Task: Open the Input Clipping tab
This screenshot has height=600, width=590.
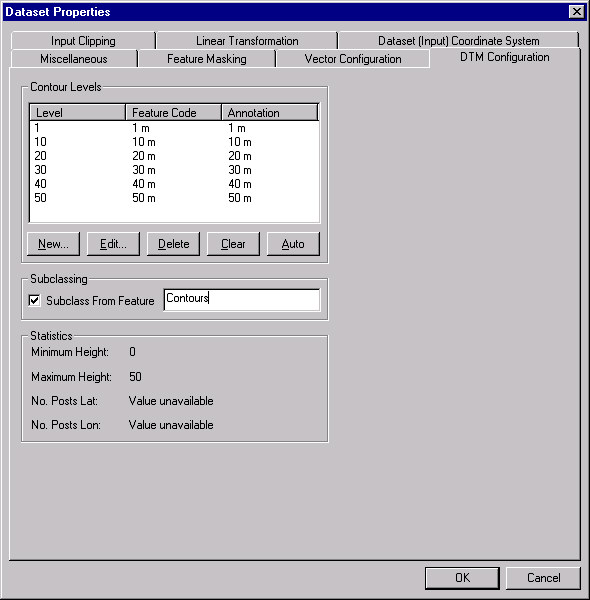Action: coord(83,41)
